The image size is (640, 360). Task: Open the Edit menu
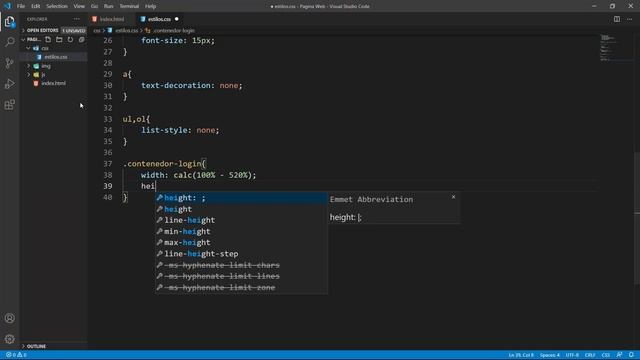36,6
